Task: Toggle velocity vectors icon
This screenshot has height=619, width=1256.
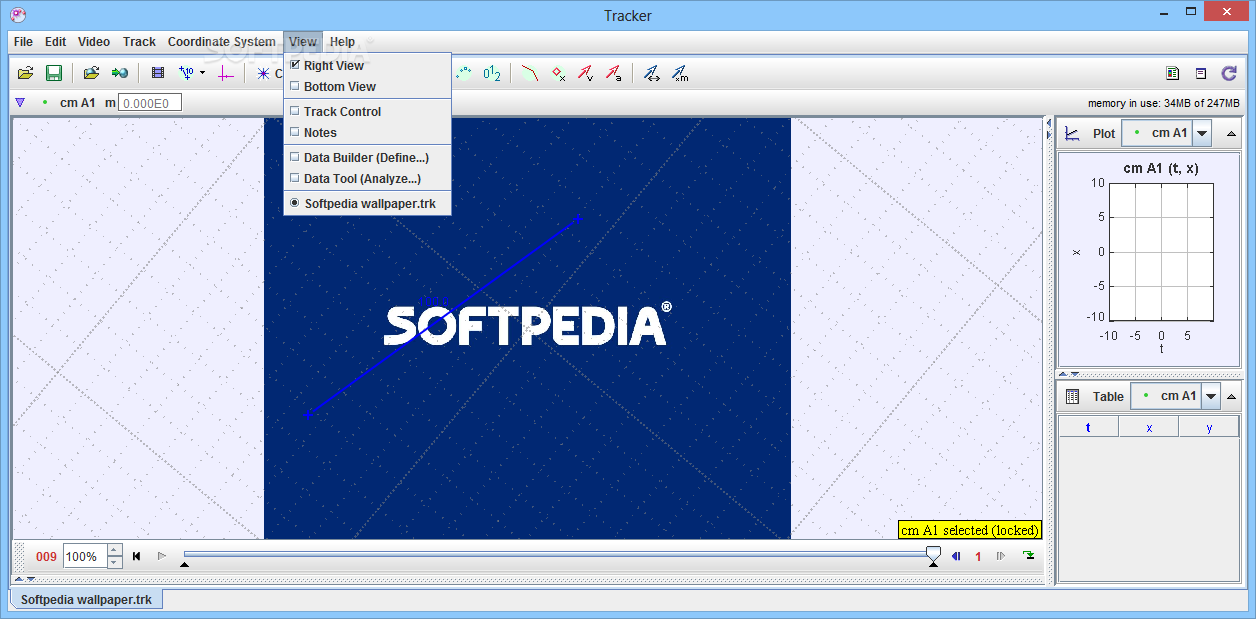Action: coord(586,73)
